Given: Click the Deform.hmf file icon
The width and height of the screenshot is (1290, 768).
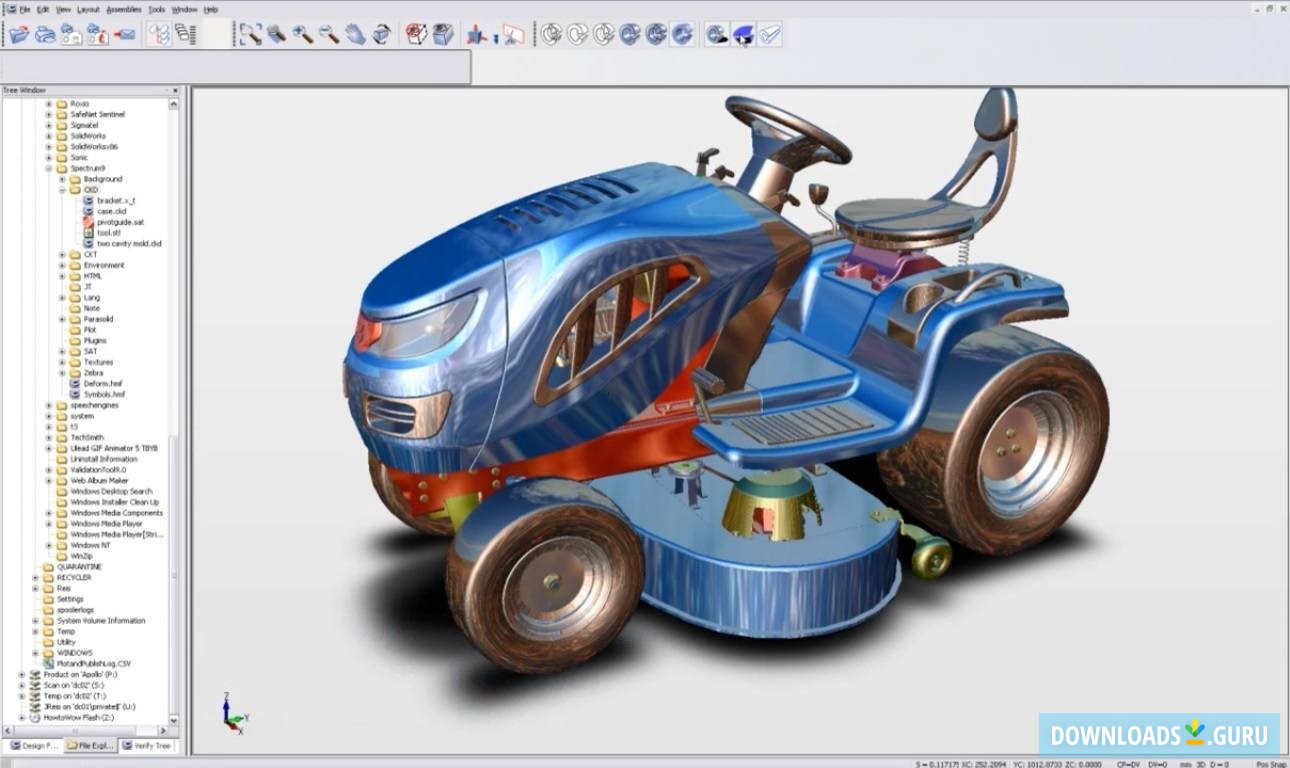Looking at the screenshot, I should click(x=75, y=383).
